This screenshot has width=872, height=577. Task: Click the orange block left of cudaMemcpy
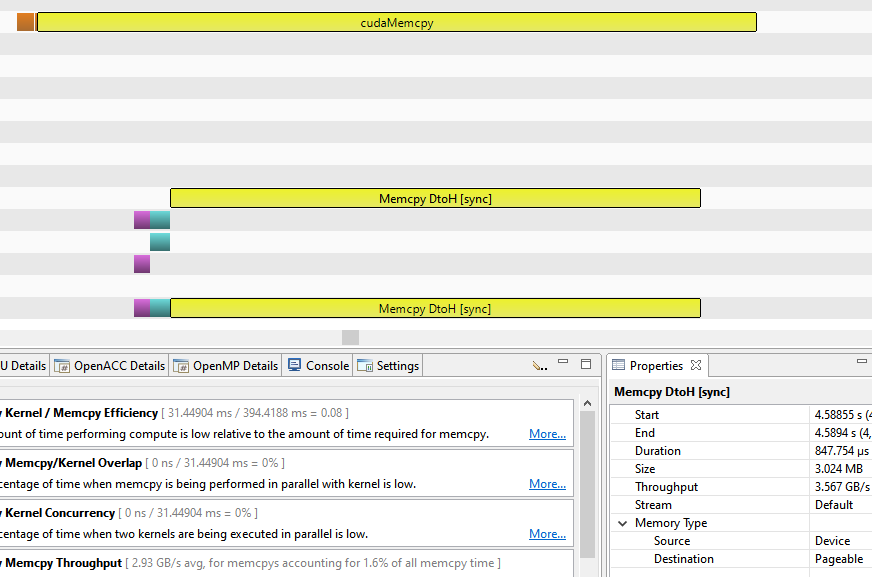point(26,22)
